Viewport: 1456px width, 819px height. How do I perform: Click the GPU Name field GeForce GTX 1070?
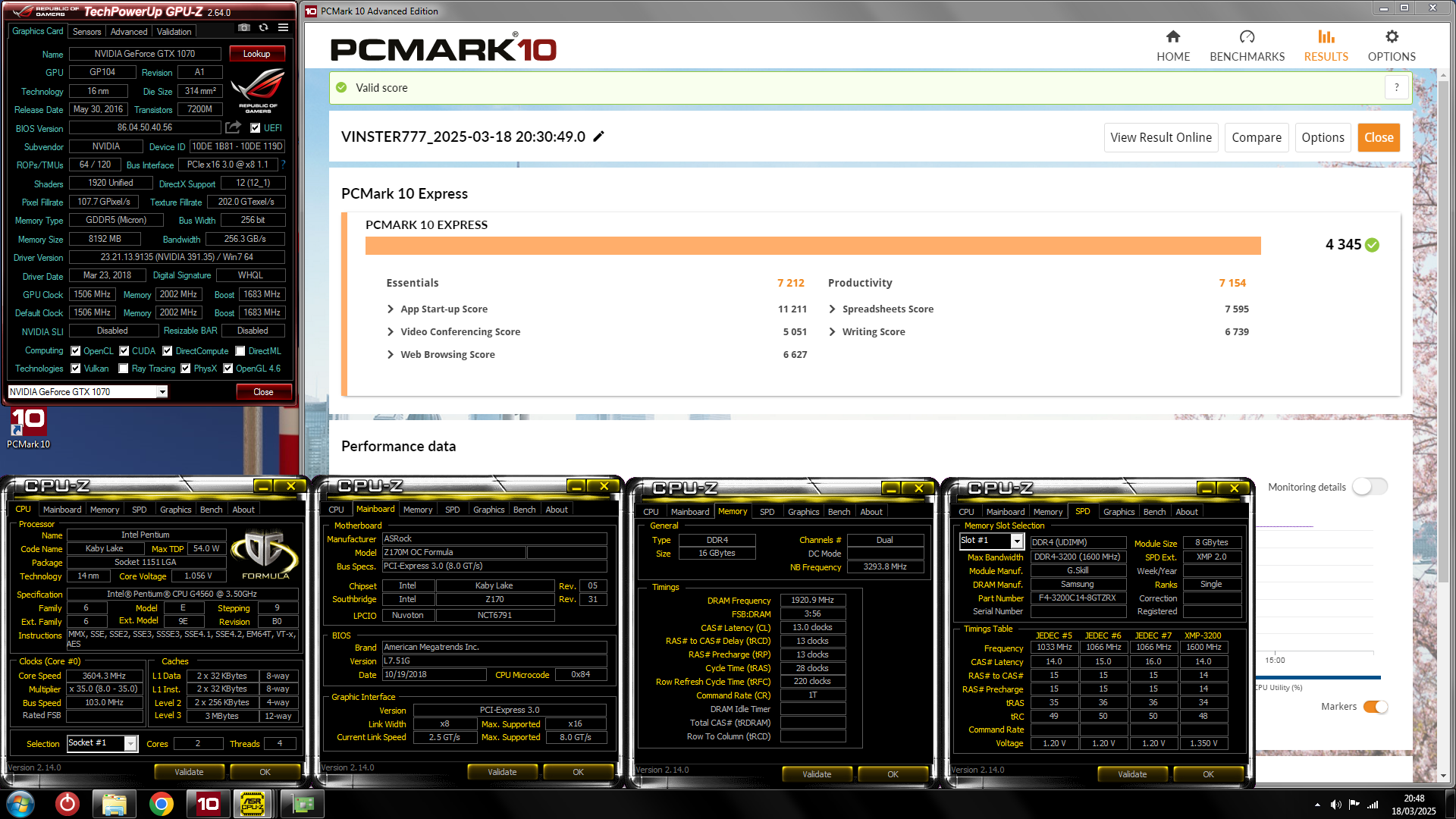coord(145,54)
